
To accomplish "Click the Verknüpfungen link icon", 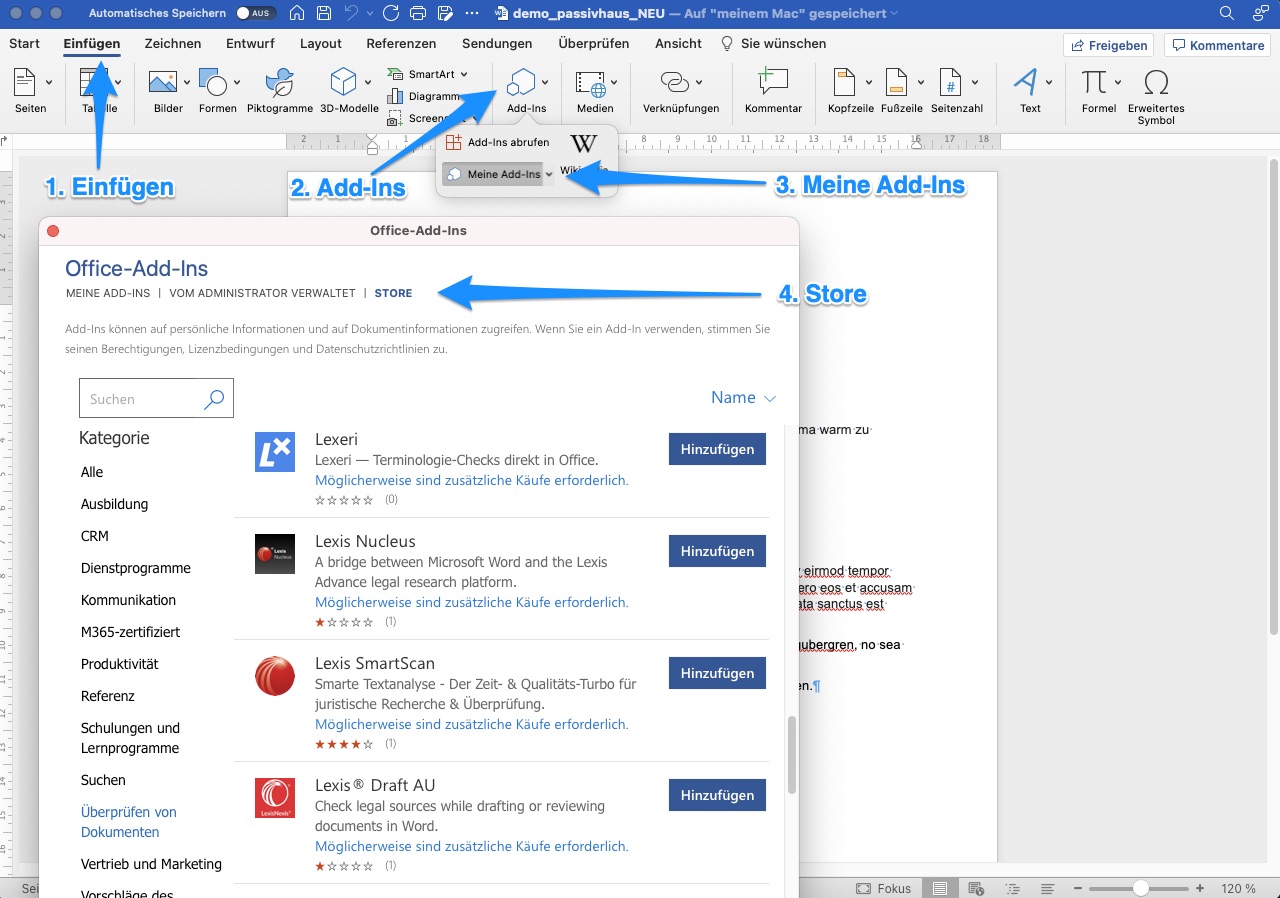I will click(676, 82).
